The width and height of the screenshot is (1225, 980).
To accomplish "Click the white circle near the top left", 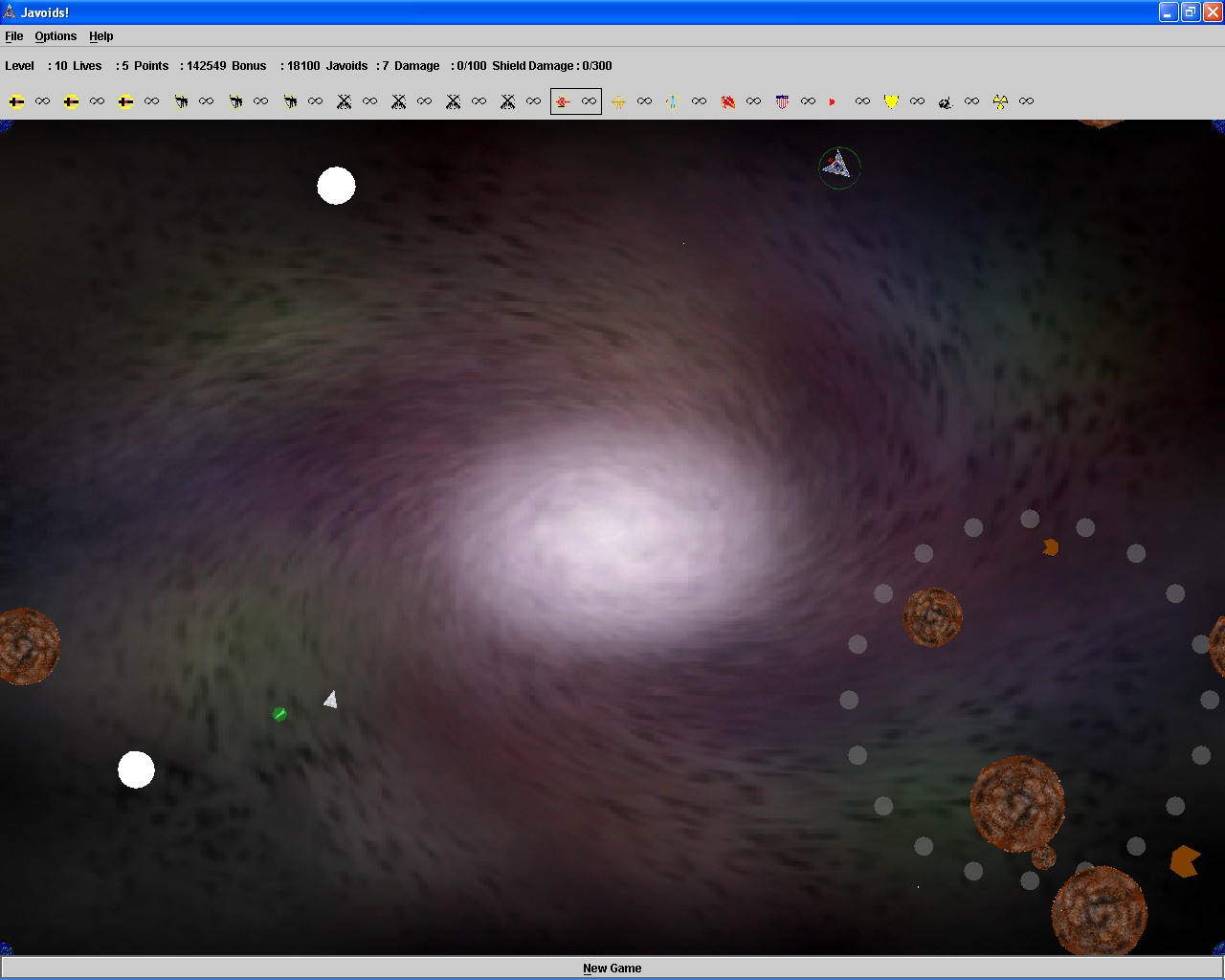I will click(x=336, y=186).
